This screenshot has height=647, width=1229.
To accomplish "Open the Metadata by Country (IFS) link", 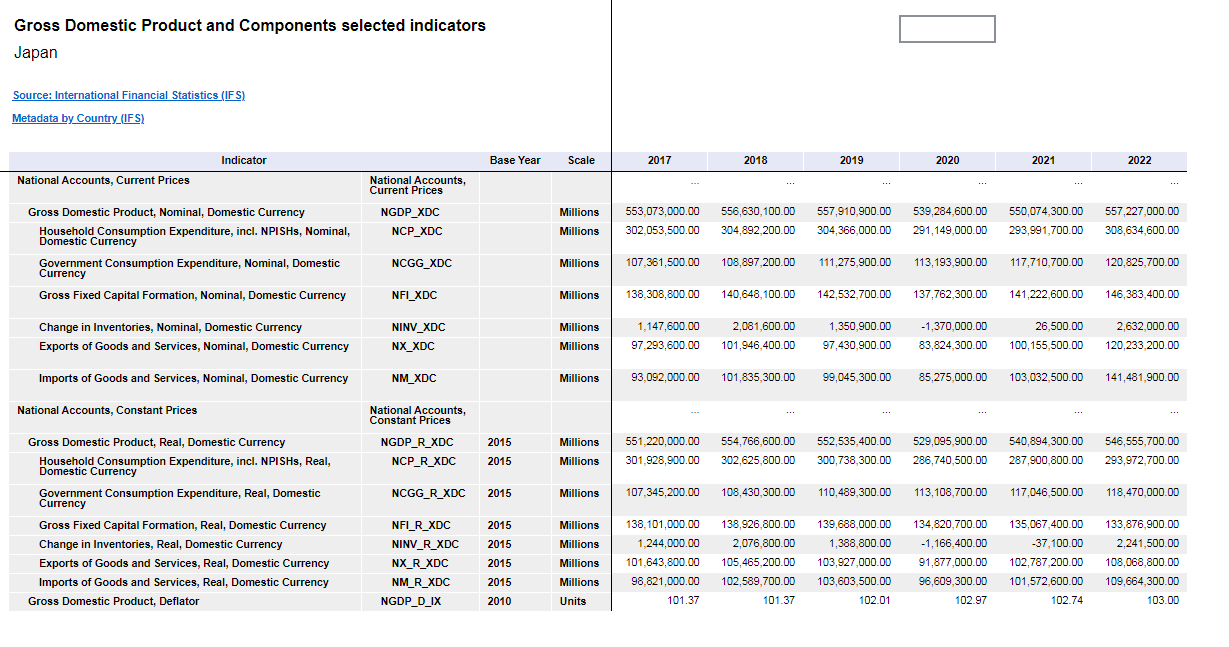I will point(78,118).
